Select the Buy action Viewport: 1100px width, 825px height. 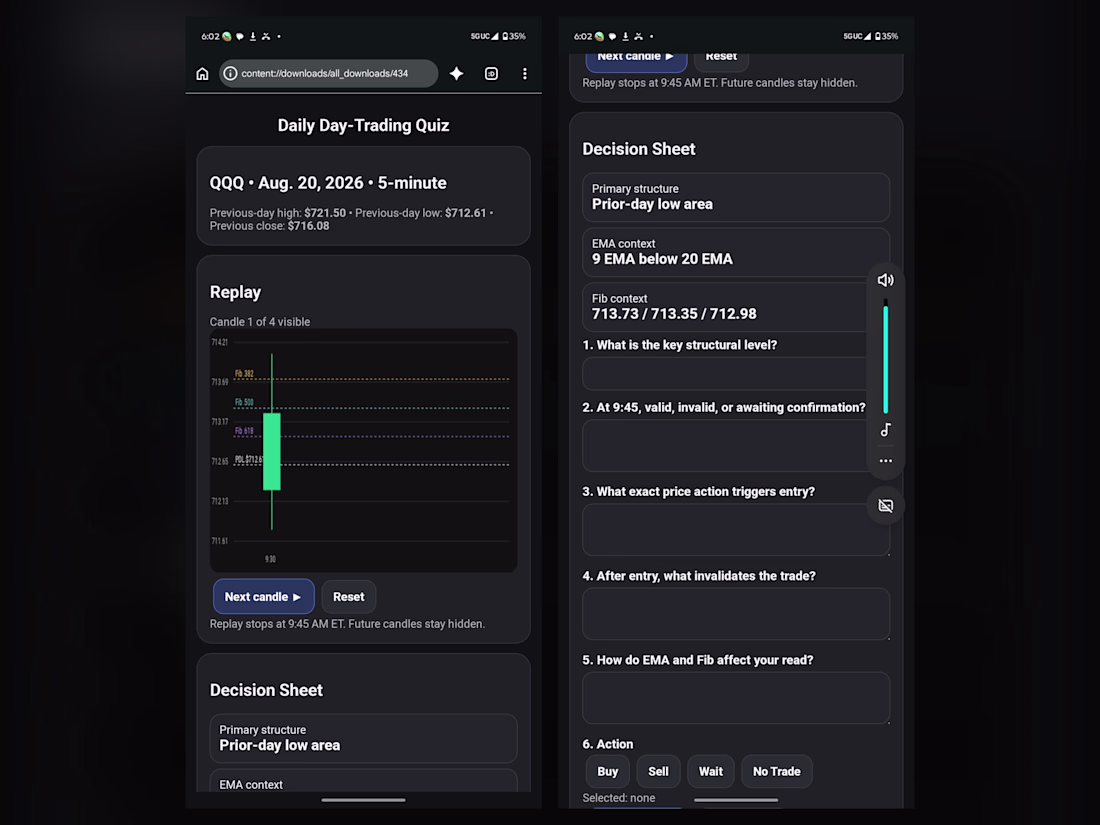[x=608, y=772]
